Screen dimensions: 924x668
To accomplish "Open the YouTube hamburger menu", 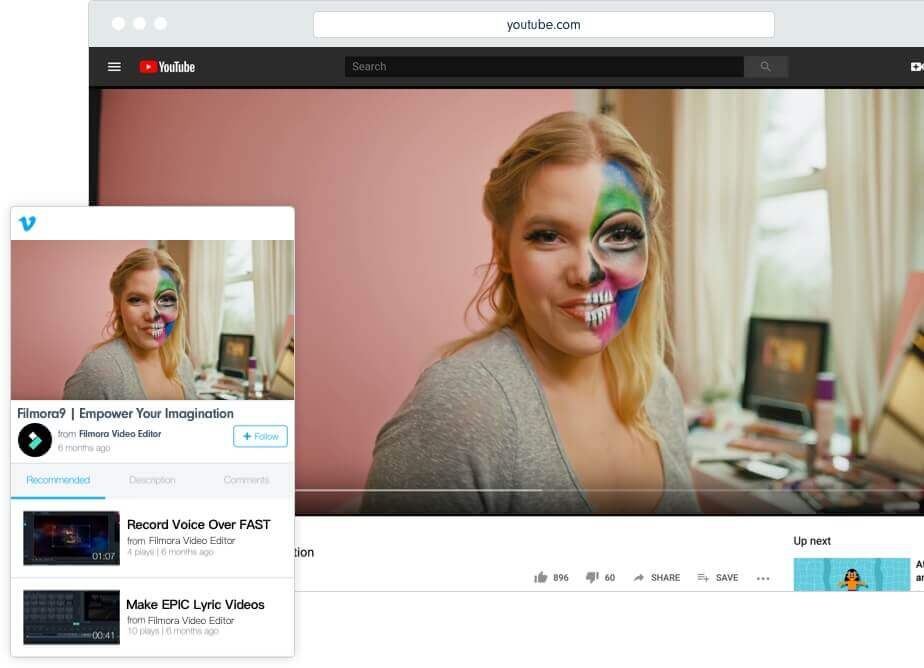I will click(114, 67).
